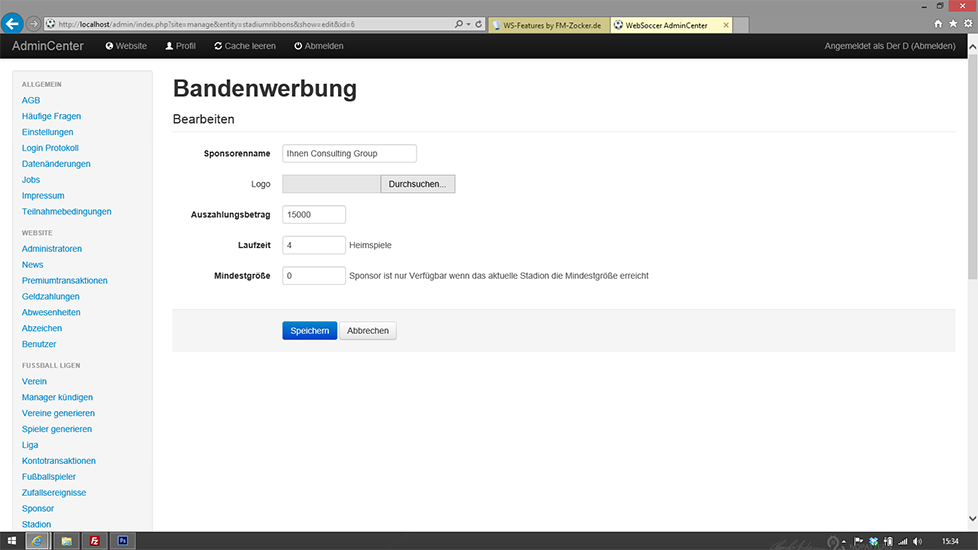978x550 pixels.
Task: Click the Windows Start button
Action: point(11,541)
